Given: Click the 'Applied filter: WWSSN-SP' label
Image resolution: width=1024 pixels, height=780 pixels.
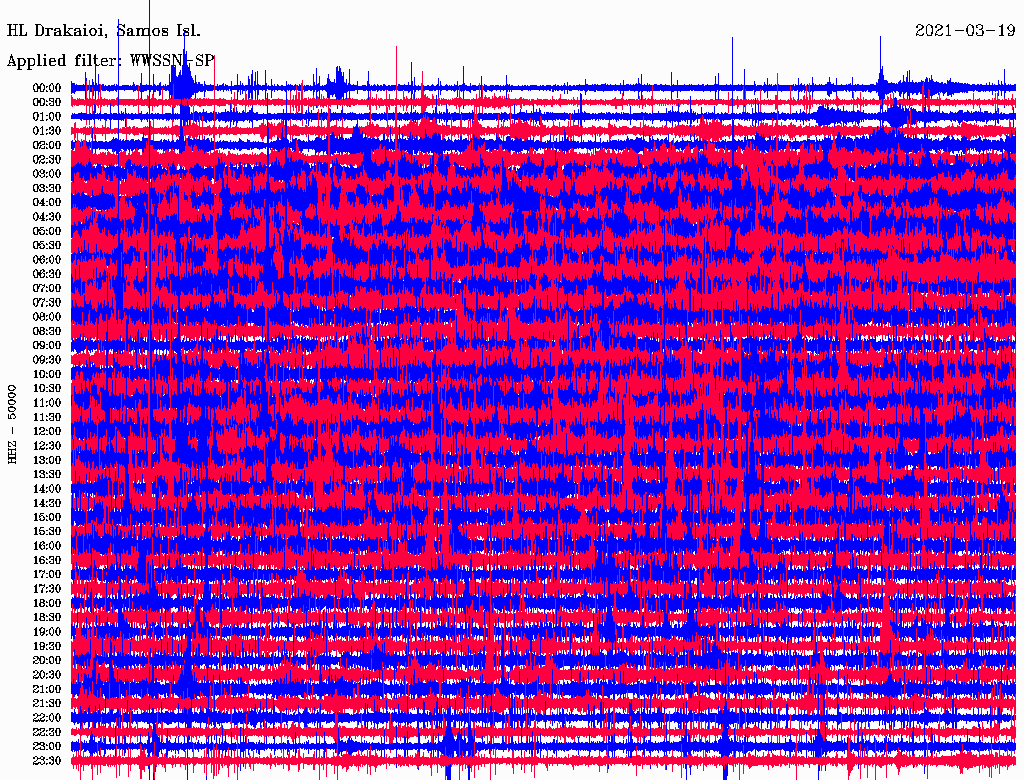Looking at the screenshot, I should [x=110, y=61].
